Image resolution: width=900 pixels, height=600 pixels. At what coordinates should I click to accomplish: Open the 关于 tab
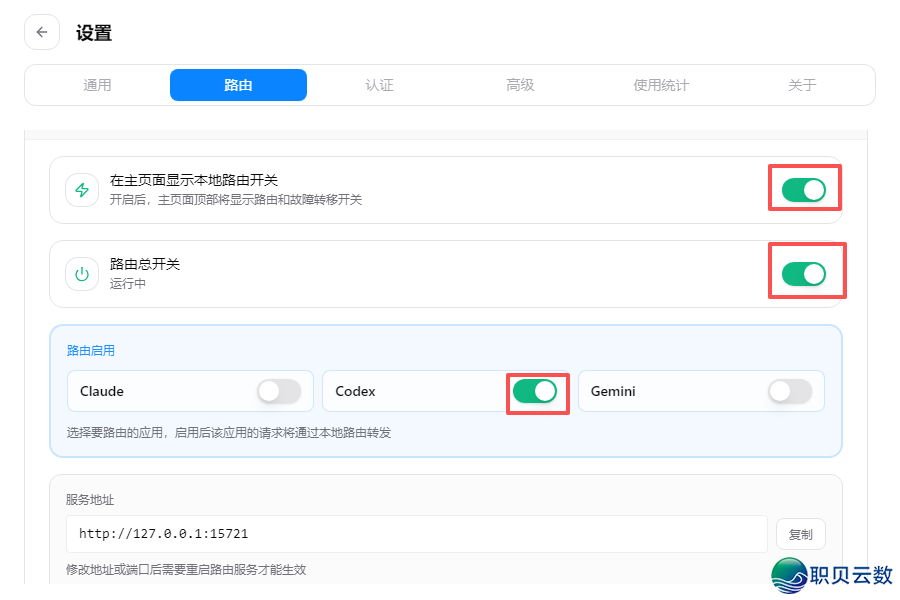pyautogui.click(x=802, y=85)
